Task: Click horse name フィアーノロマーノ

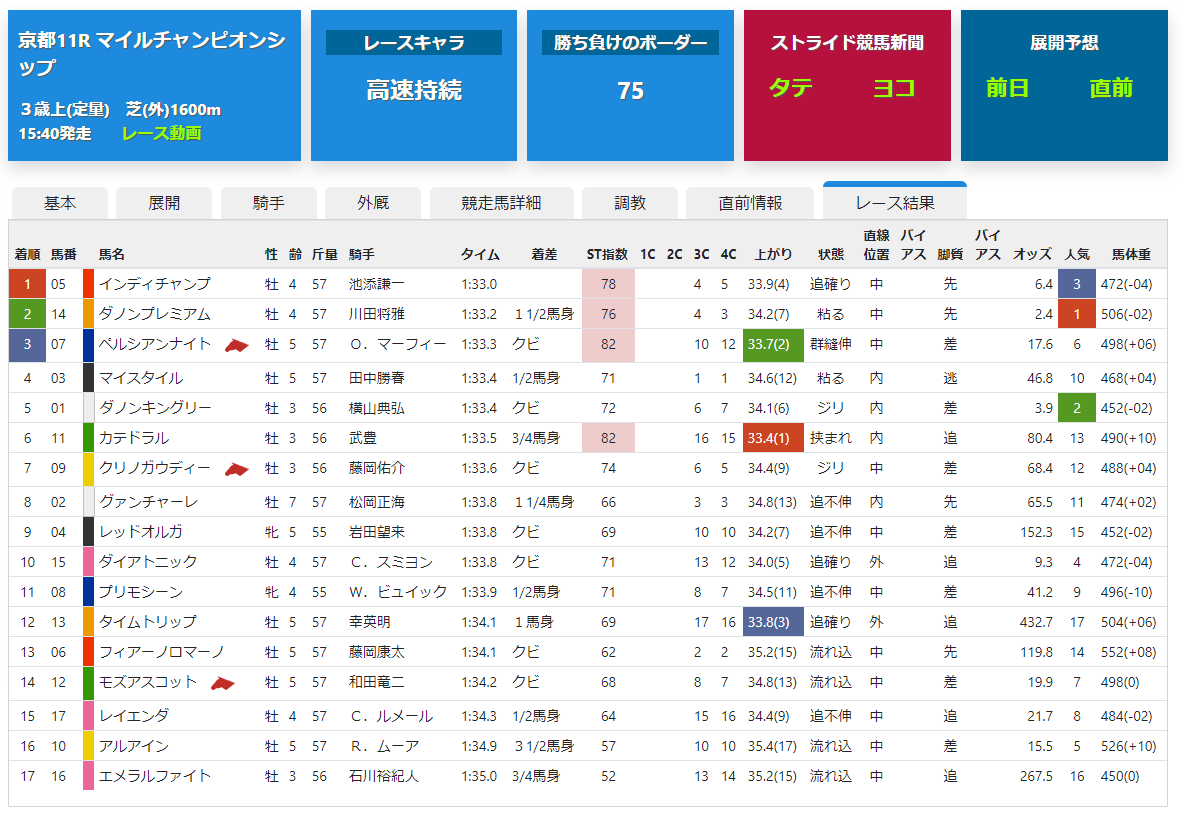Action: (x=161, y=652)
